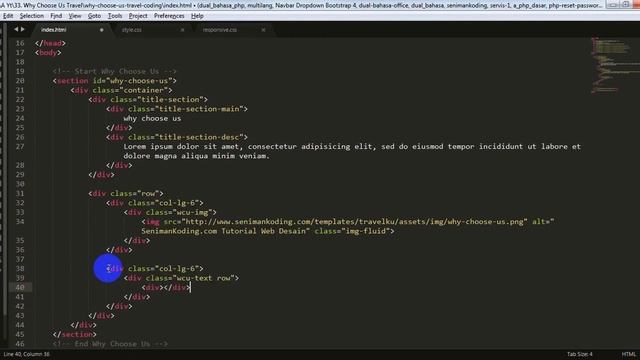Click Line 40, Column 36 status text
The width and height of the screenshot is (640, 360).
tap(27, 354)
